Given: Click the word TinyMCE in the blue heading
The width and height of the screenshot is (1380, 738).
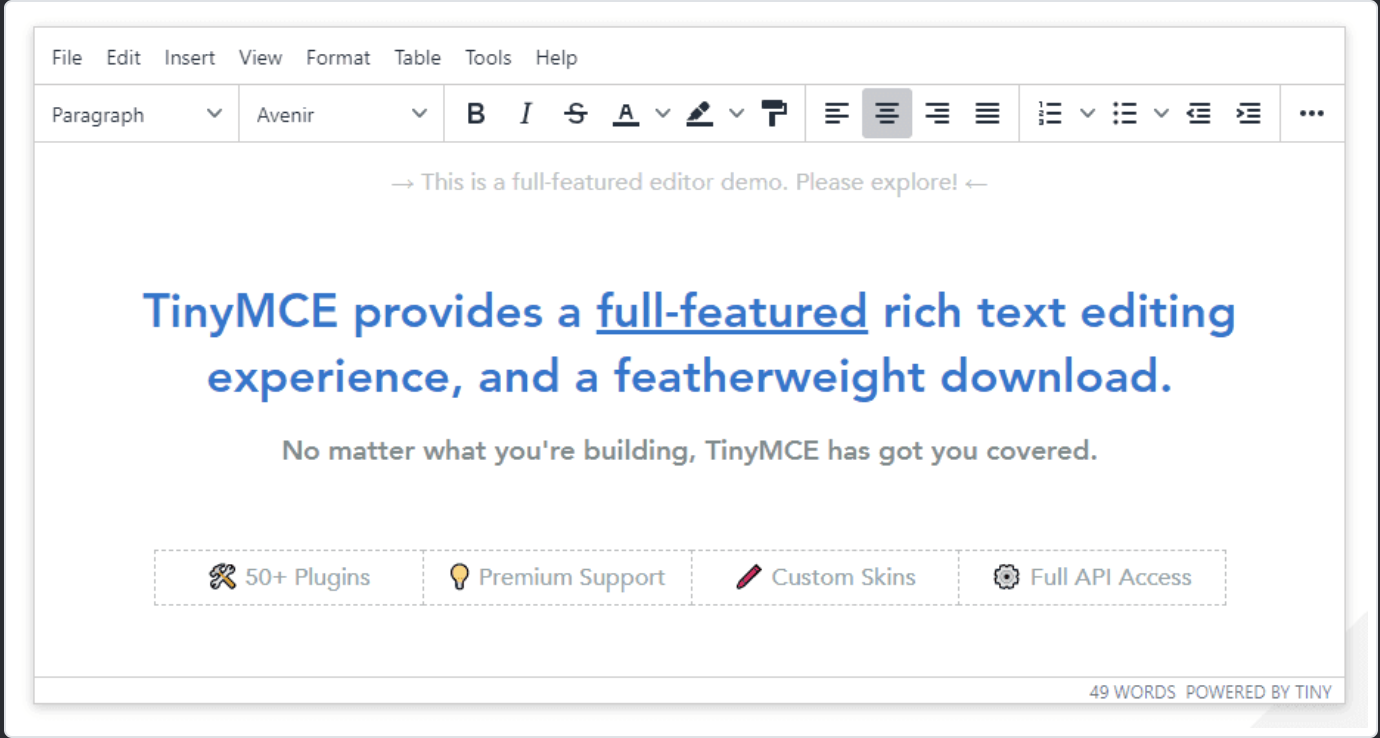Looking at the screenshot, I should click(241, 312).
